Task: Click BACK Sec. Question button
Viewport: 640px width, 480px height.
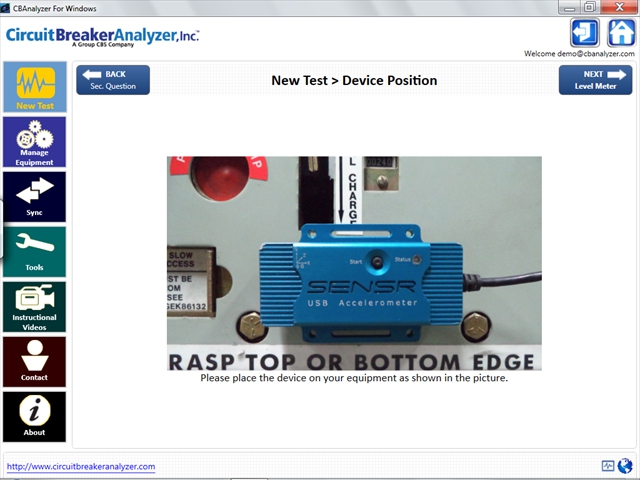Action: (x=113, y=80)
